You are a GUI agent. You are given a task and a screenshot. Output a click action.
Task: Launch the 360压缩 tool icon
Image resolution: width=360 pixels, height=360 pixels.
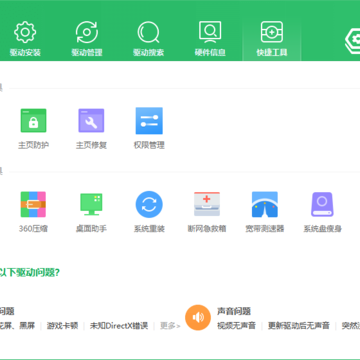(33, 204)
